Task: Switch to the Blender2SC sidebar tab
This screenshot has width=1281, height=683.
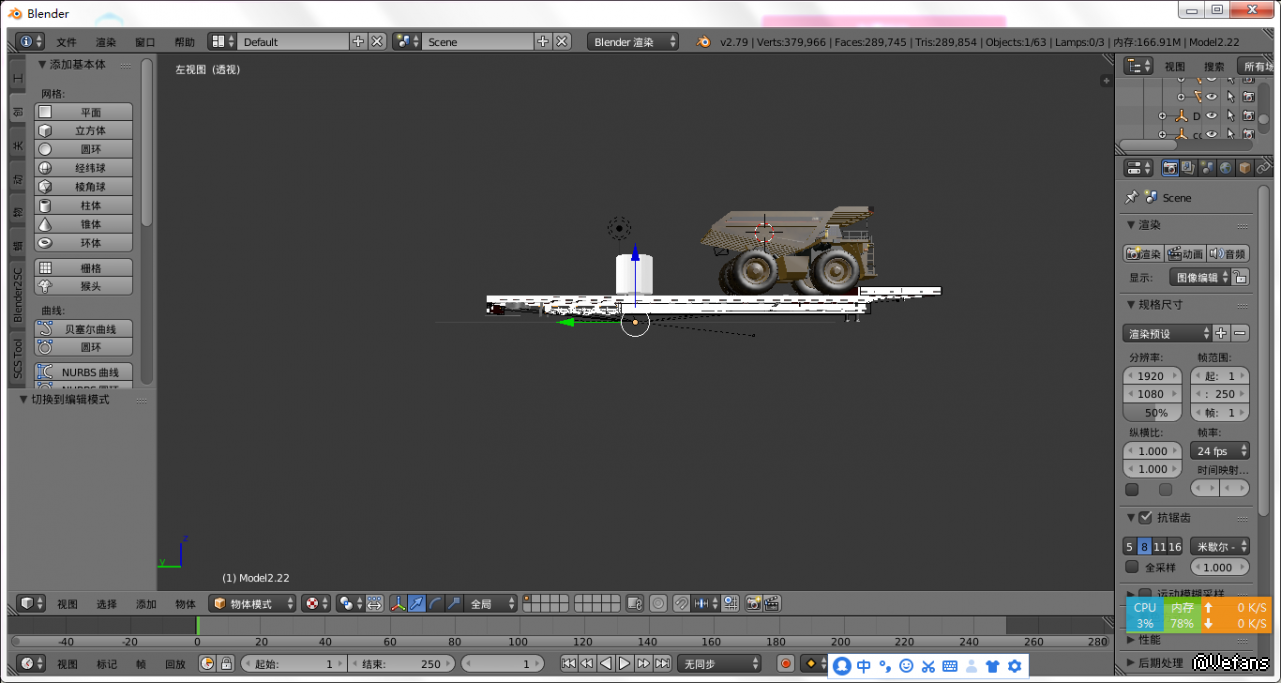Action: tap(17, 293)
